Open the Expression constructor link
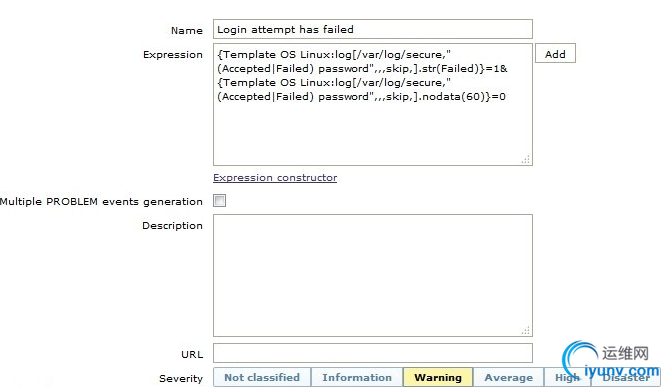The image size is (665, 387). 275,178
